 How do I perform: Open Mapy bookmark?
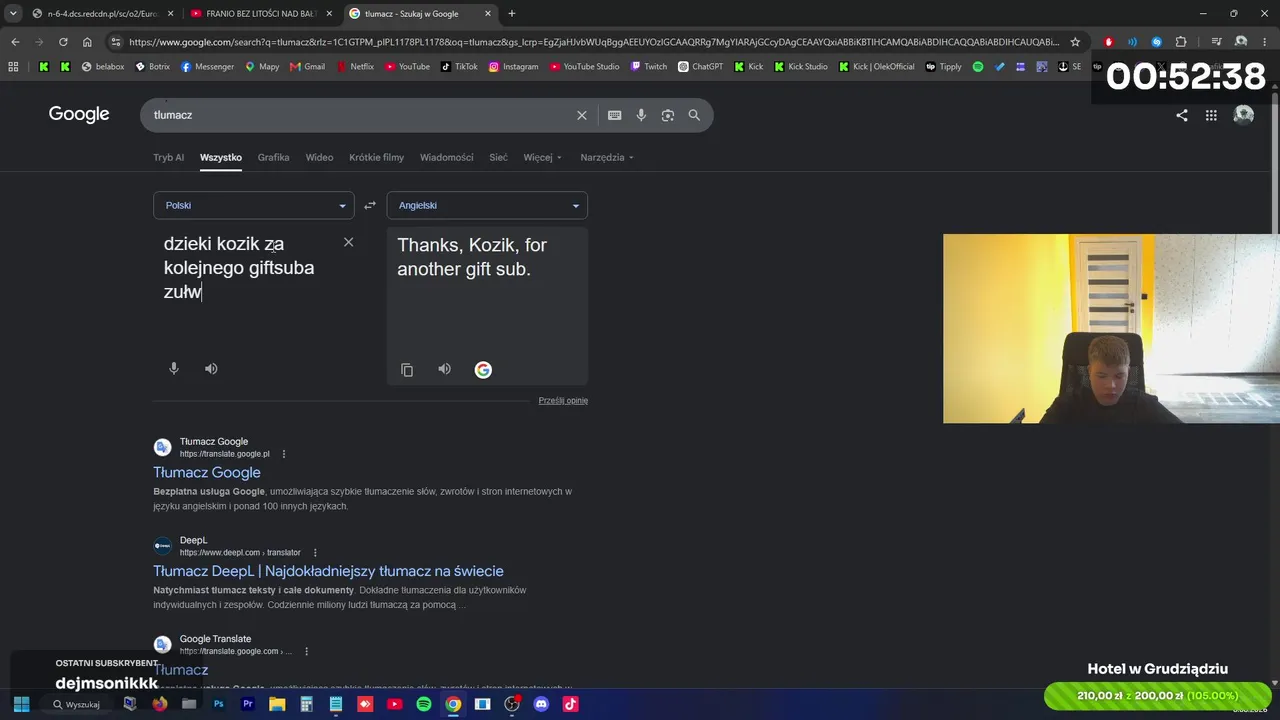pyautogui.click(x=262, y=67)
